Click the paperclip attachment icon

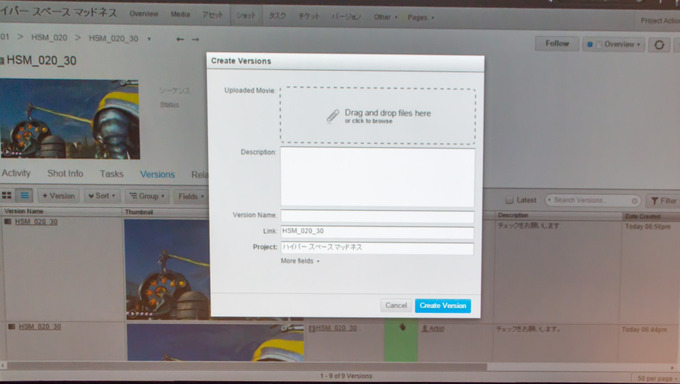point(333,116)
